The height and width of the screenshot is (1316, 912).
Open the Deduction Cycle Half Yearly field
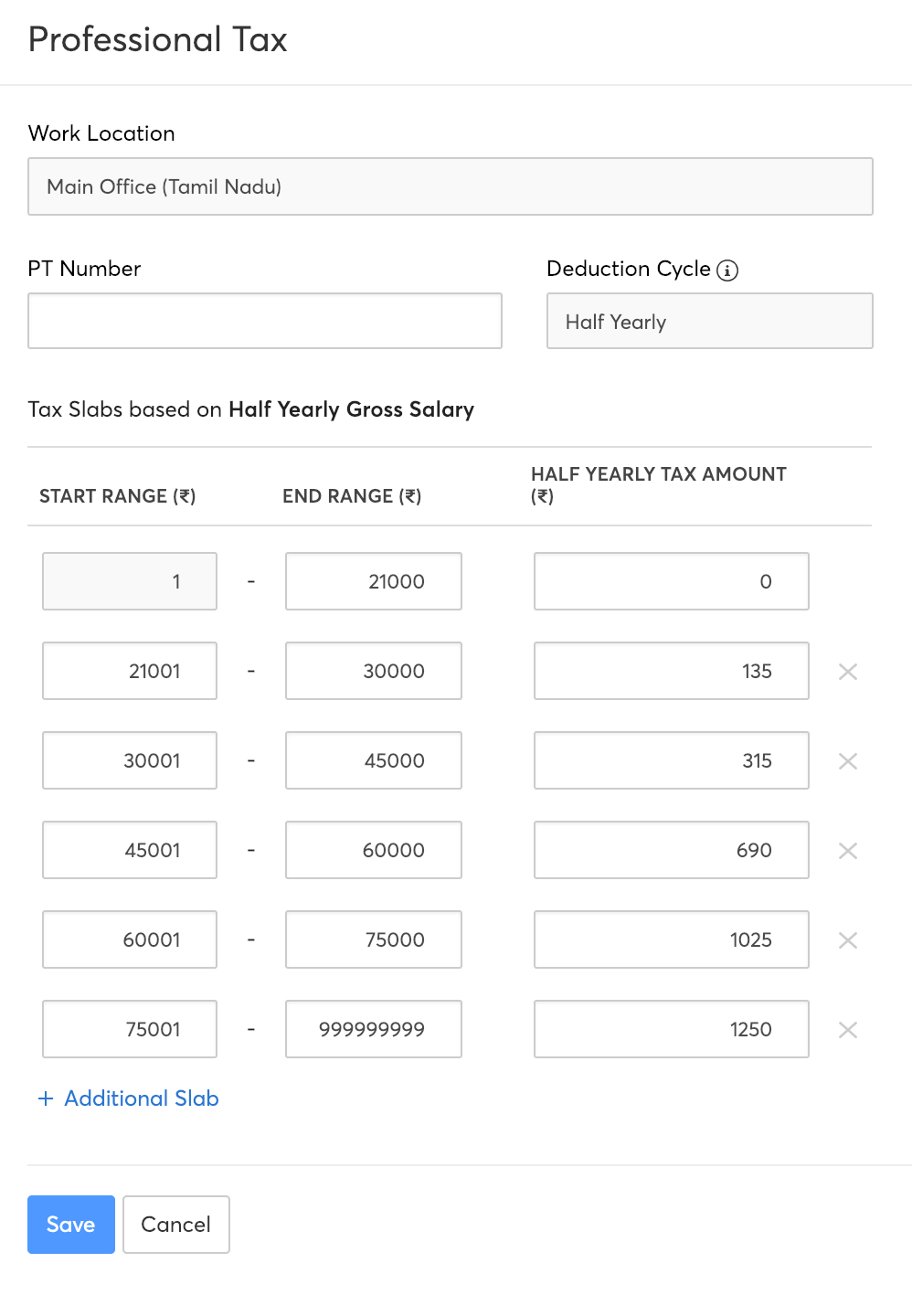point(709,321)
